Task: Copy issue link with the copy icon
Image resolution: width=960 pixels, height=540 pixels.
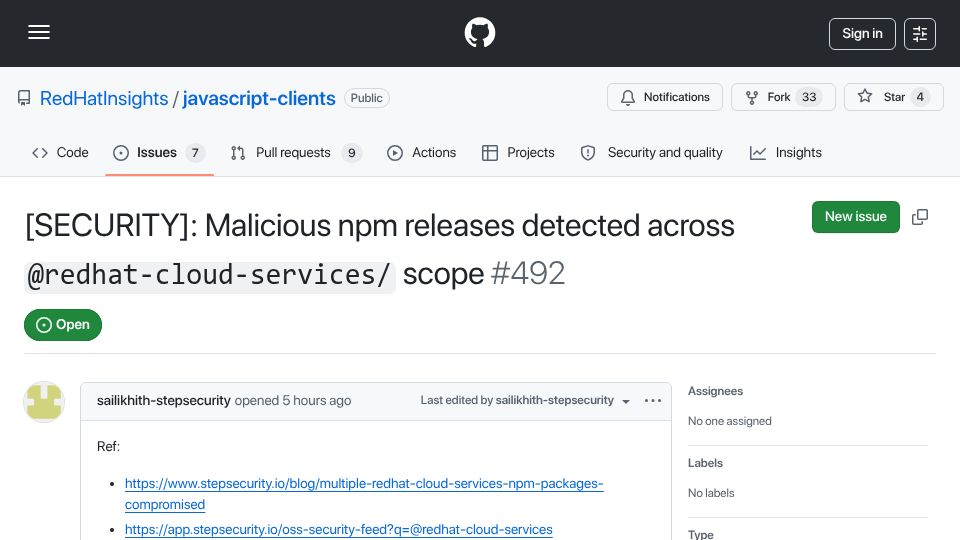Action: [x=920, y=217]
